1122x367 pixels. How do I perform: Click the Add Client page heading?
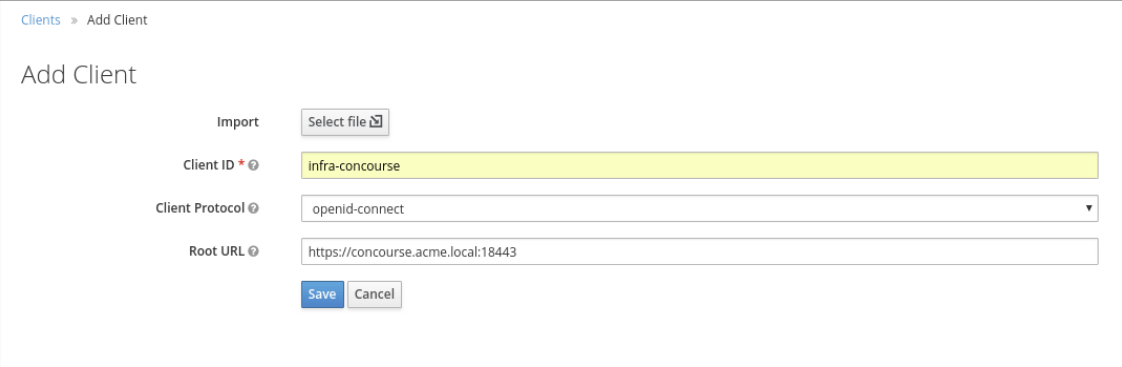click(x=79, y=74)
